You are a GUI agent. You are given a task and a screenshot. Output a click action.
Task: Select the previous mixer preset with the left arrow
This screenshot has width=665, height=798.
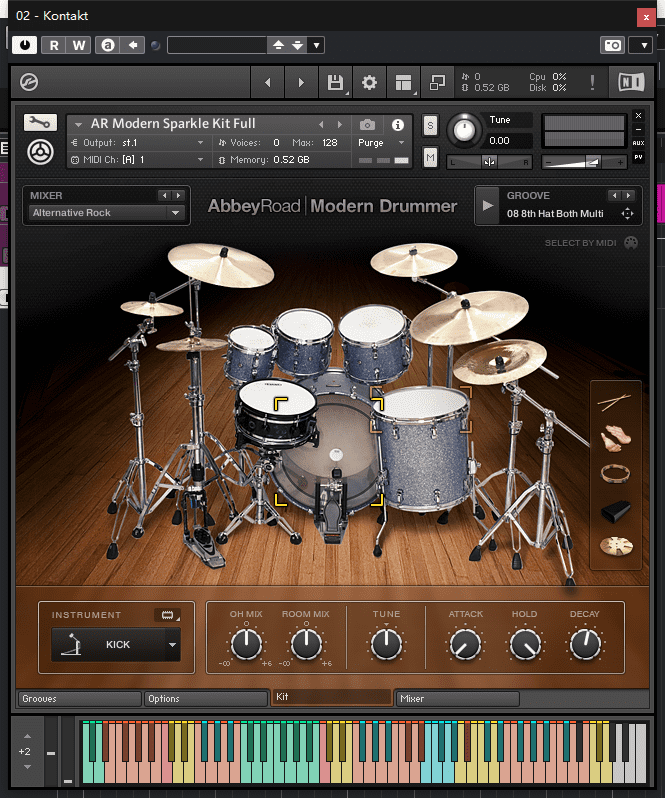[164, 195]
